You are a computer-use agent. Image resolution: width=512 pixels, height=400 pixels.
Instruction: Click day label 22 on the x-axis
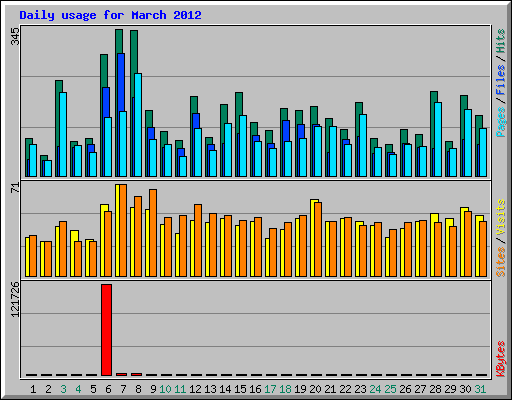pyautogui.click(x=345, y=389)
